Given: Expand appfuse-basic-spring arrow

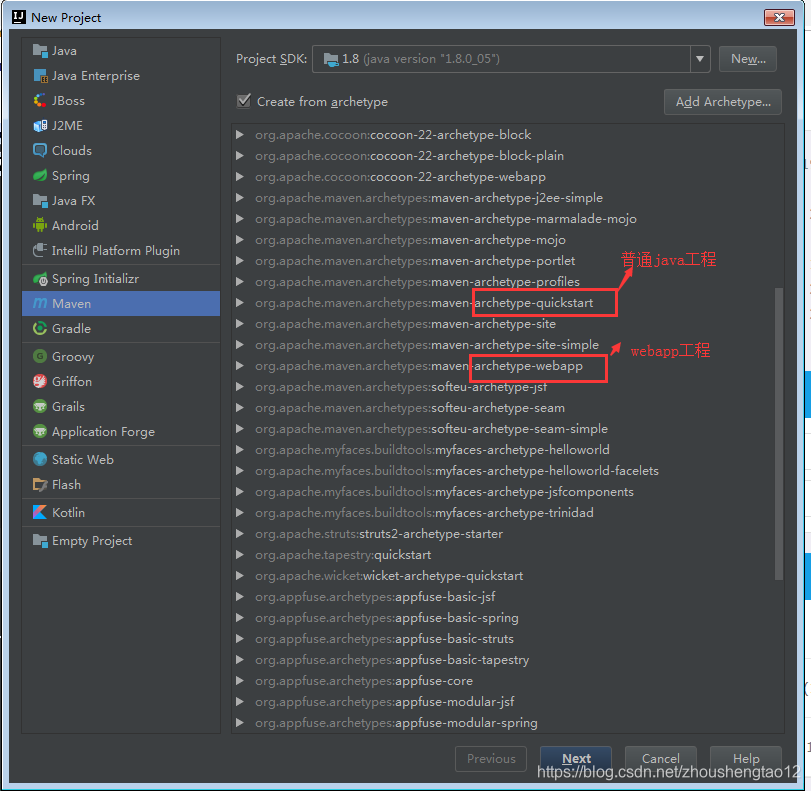Looking at the screenshot, I should (239, 618).
